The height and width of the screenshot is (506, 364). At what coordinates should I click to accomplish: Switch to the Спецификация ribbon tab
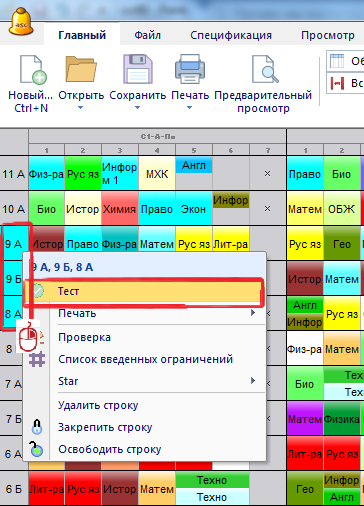(x=231, y=35)
